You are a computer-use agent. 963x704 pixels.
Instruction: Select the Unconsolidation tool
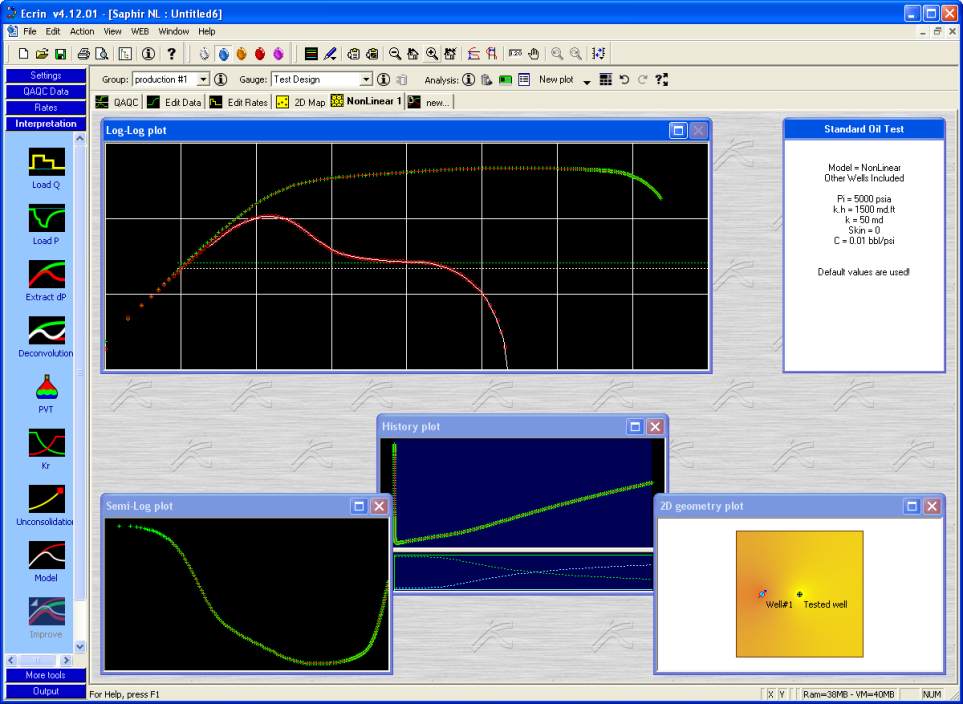[x=46, y=498]
